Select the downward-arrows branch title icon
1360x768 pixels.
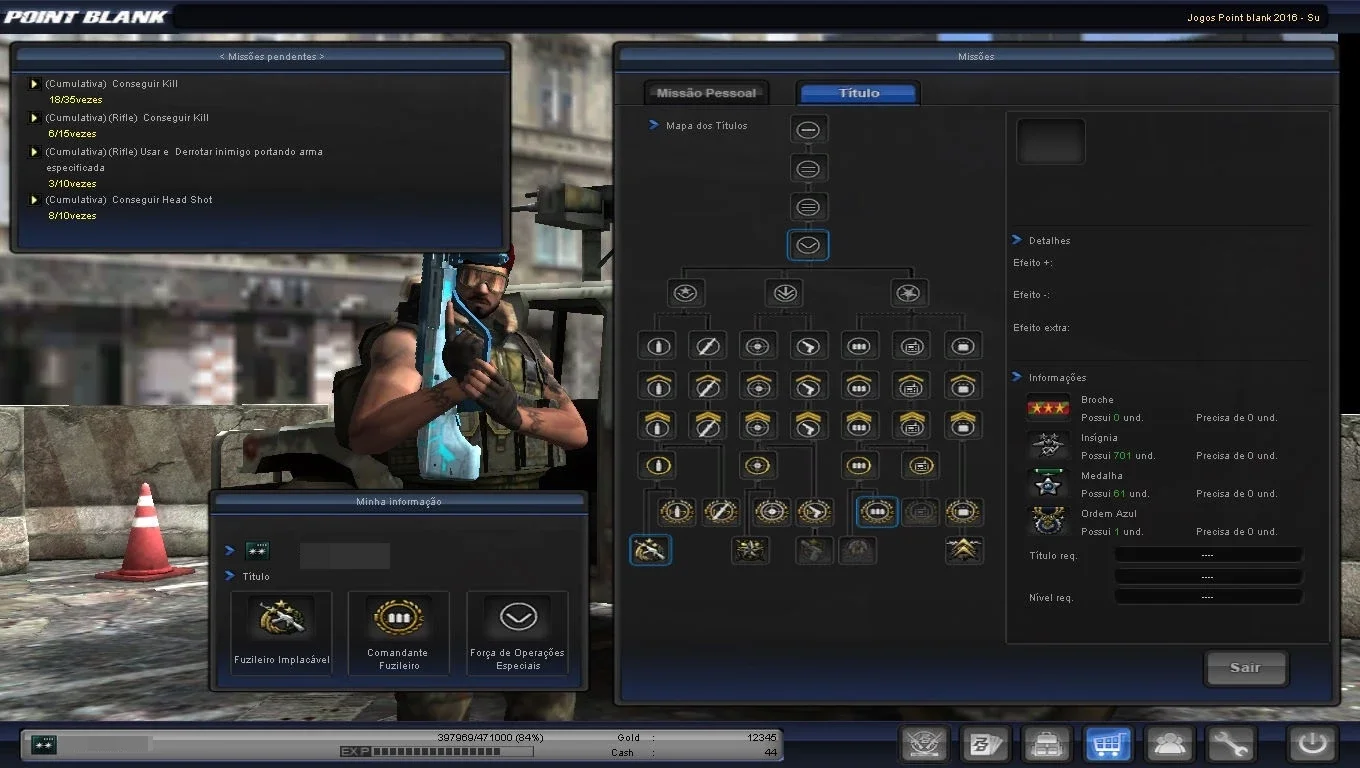(783, 293)
